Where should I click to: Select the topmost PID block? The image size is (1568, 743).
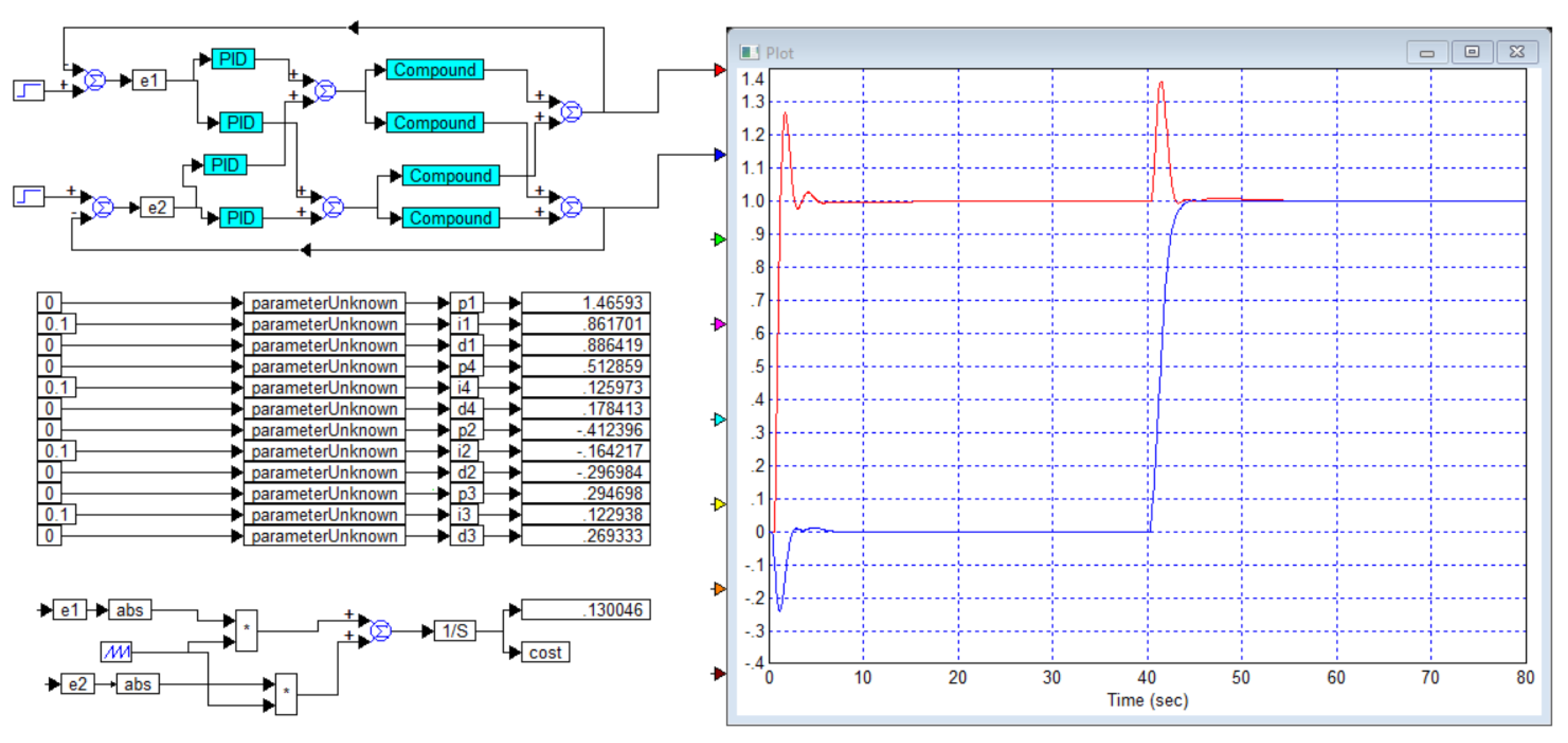(x=233, y=59)
